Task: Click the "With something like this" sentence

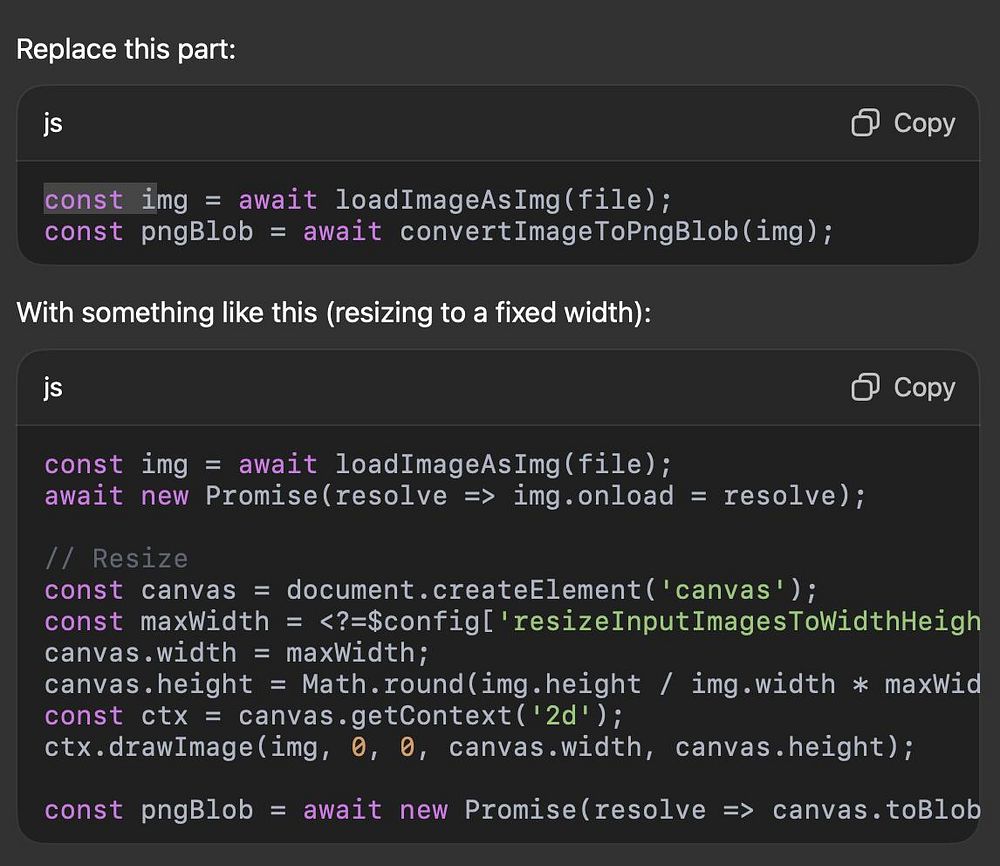Action: [x=334, y=313]
